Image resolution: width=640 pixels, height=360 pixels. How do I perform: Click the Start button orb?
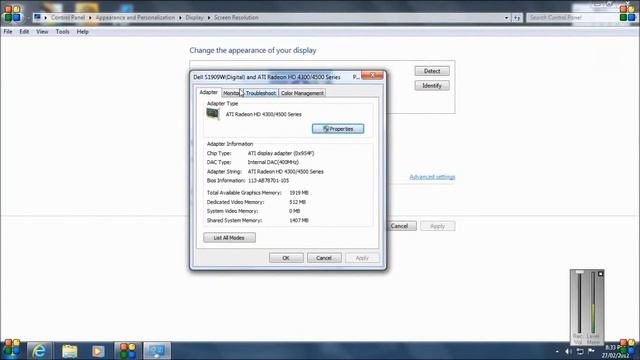click(11, 349)
